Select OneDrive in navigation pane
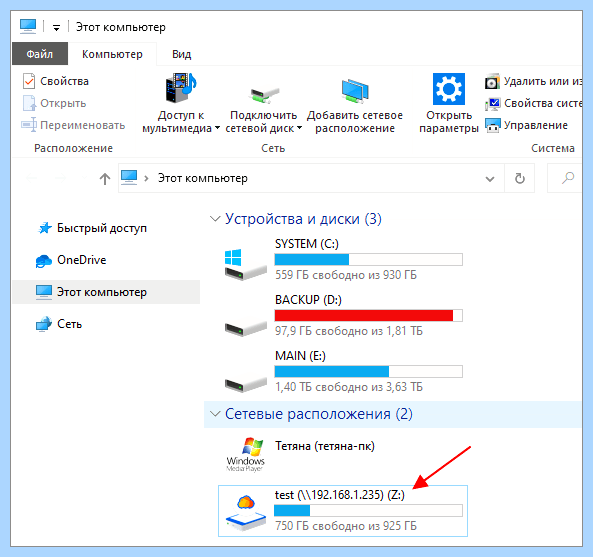Viewport: 593px width, 557px height. pos(82,260)
